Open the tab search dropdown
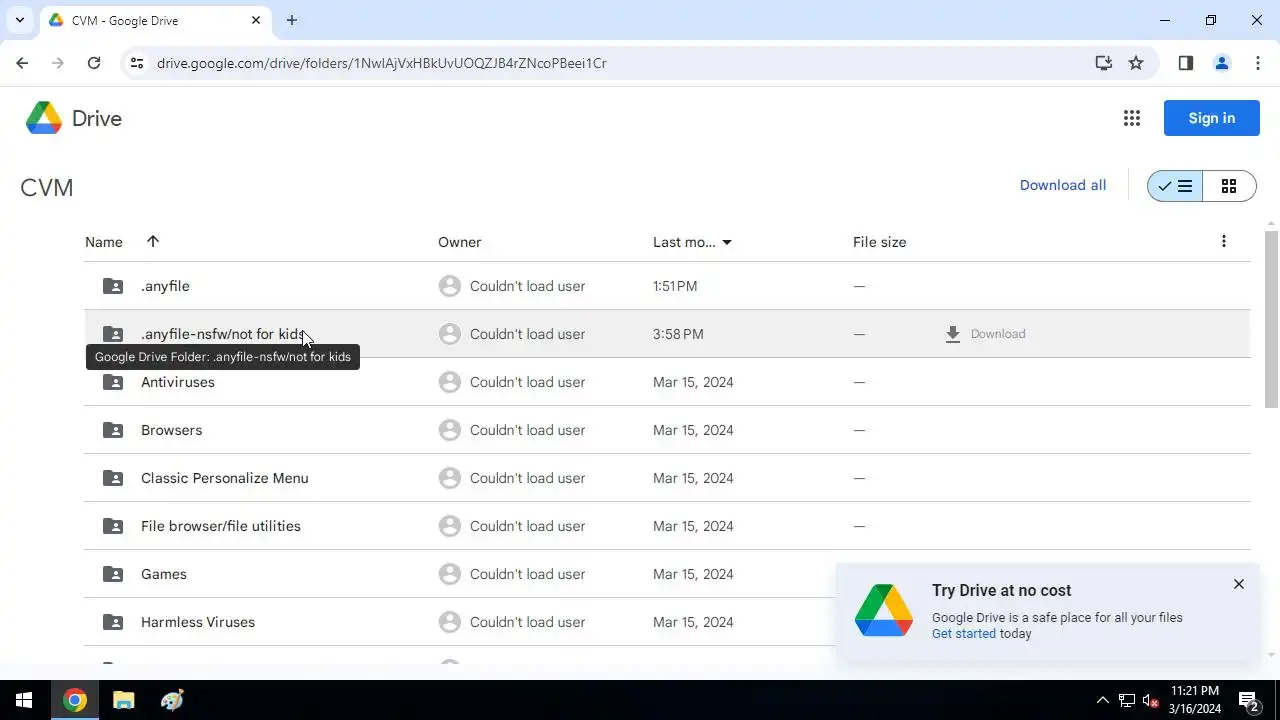This screenshot has width=1280, height=720. pyautogui.click(x=19, y=20)
